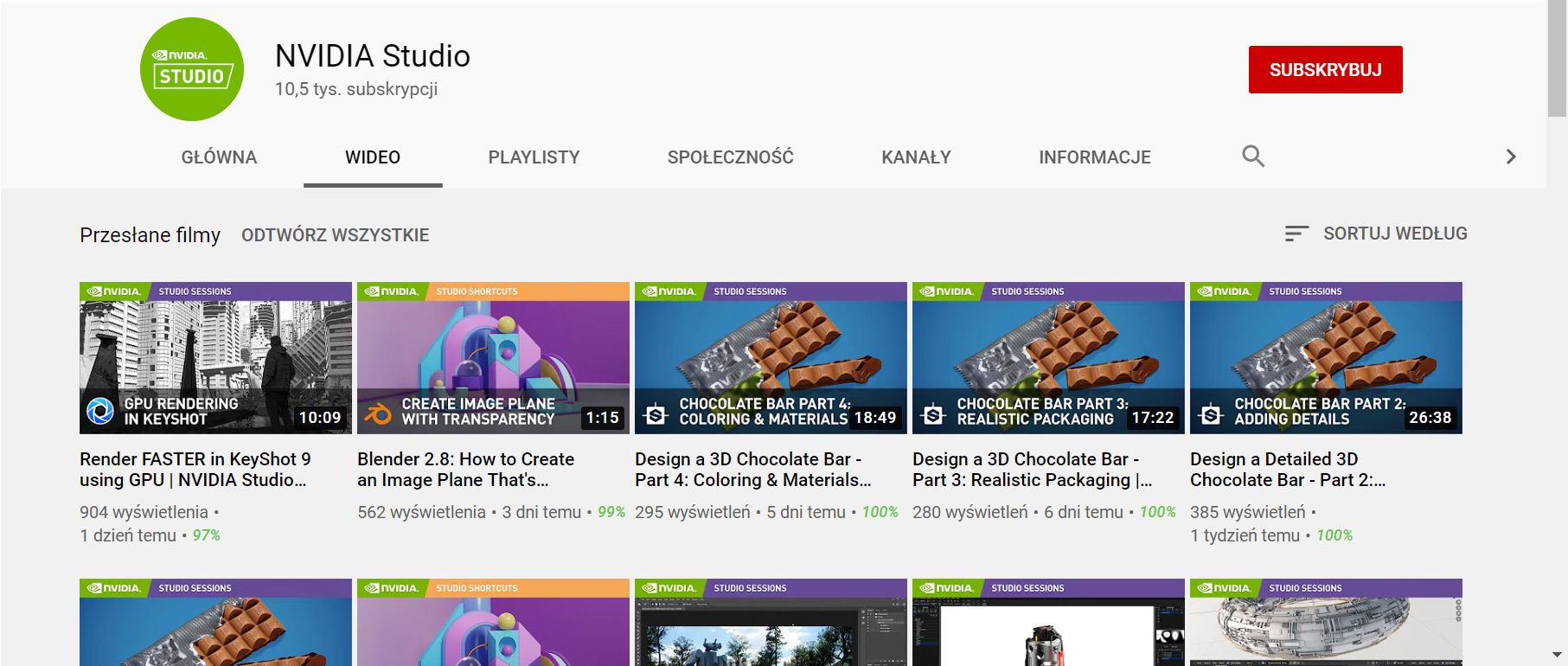Click the KeyShot logo icon on first thumbnail
1568x666 pixels.
click(x=100, y=412)
